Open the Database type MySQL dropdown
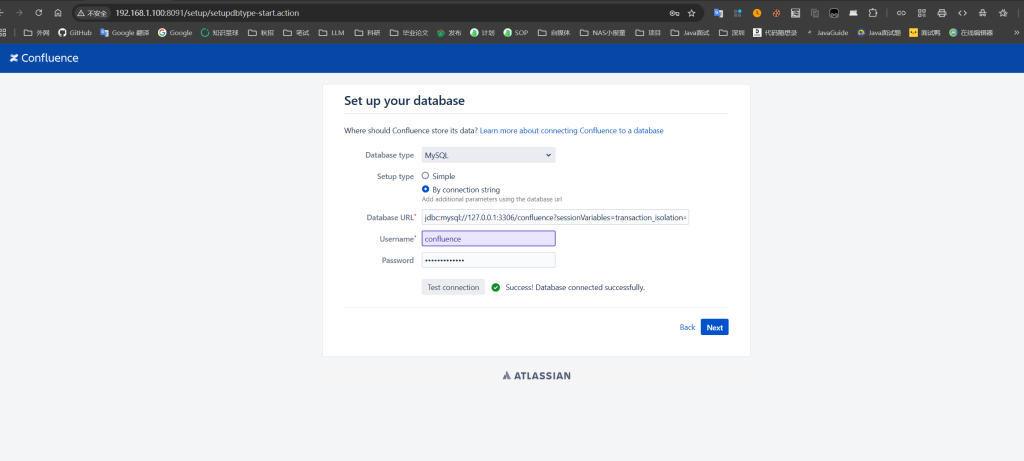1024x461 pixels. [488, 155]
